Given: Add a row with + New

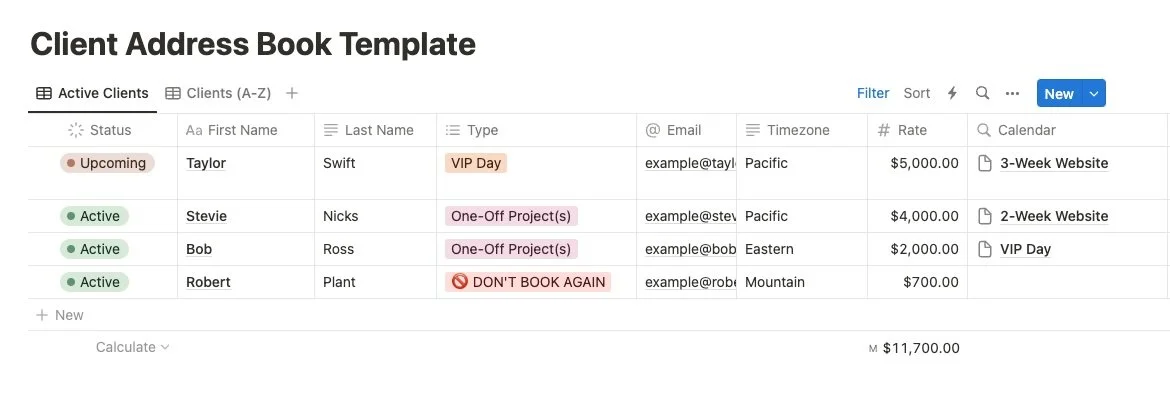Looking at the screenshot, I should click(60, 315).
